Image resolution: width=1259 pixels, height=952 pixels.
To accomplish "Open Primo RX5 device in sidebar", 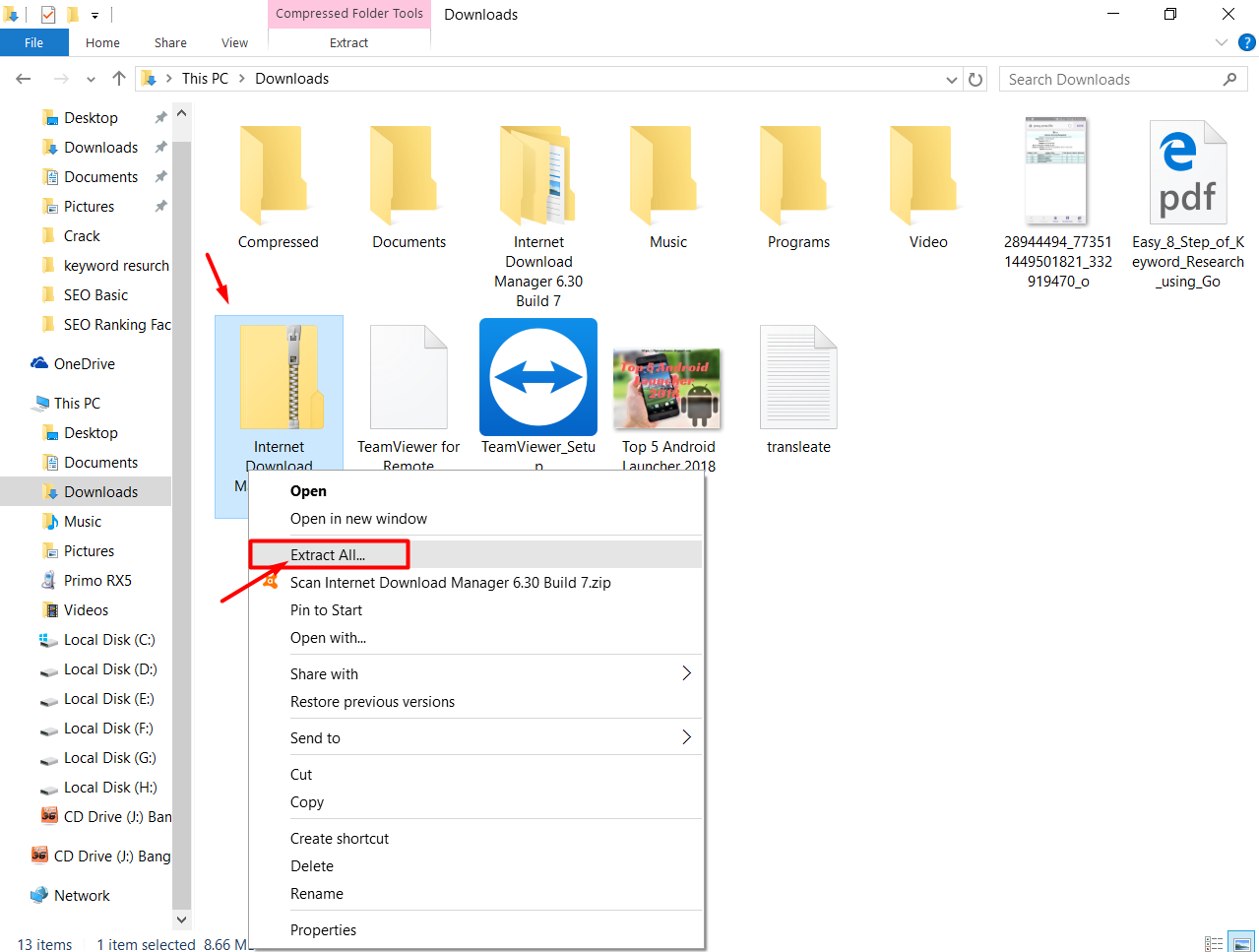I will (x=97, y=581).
